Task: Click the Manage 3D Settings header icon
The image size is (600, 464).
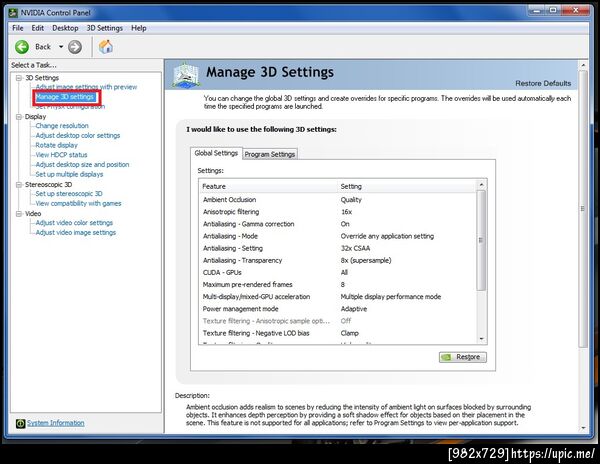Action: [x=186, y=75]
